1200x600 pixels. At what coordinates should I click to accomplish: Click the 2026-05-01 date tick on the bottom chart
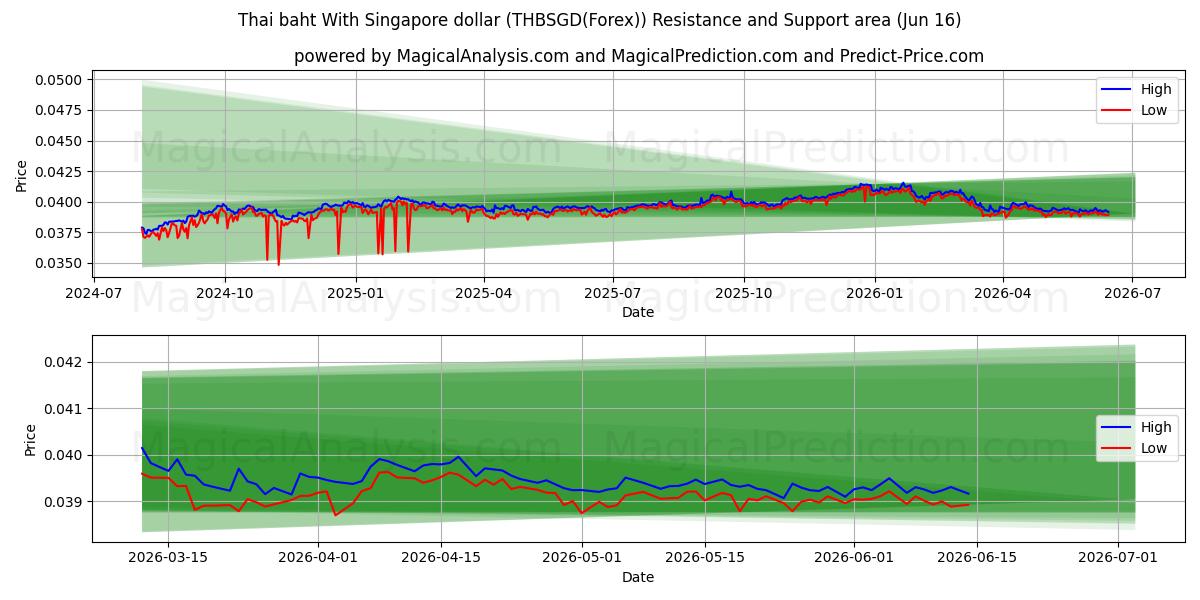pyautogui.click(x=582, y=558)
